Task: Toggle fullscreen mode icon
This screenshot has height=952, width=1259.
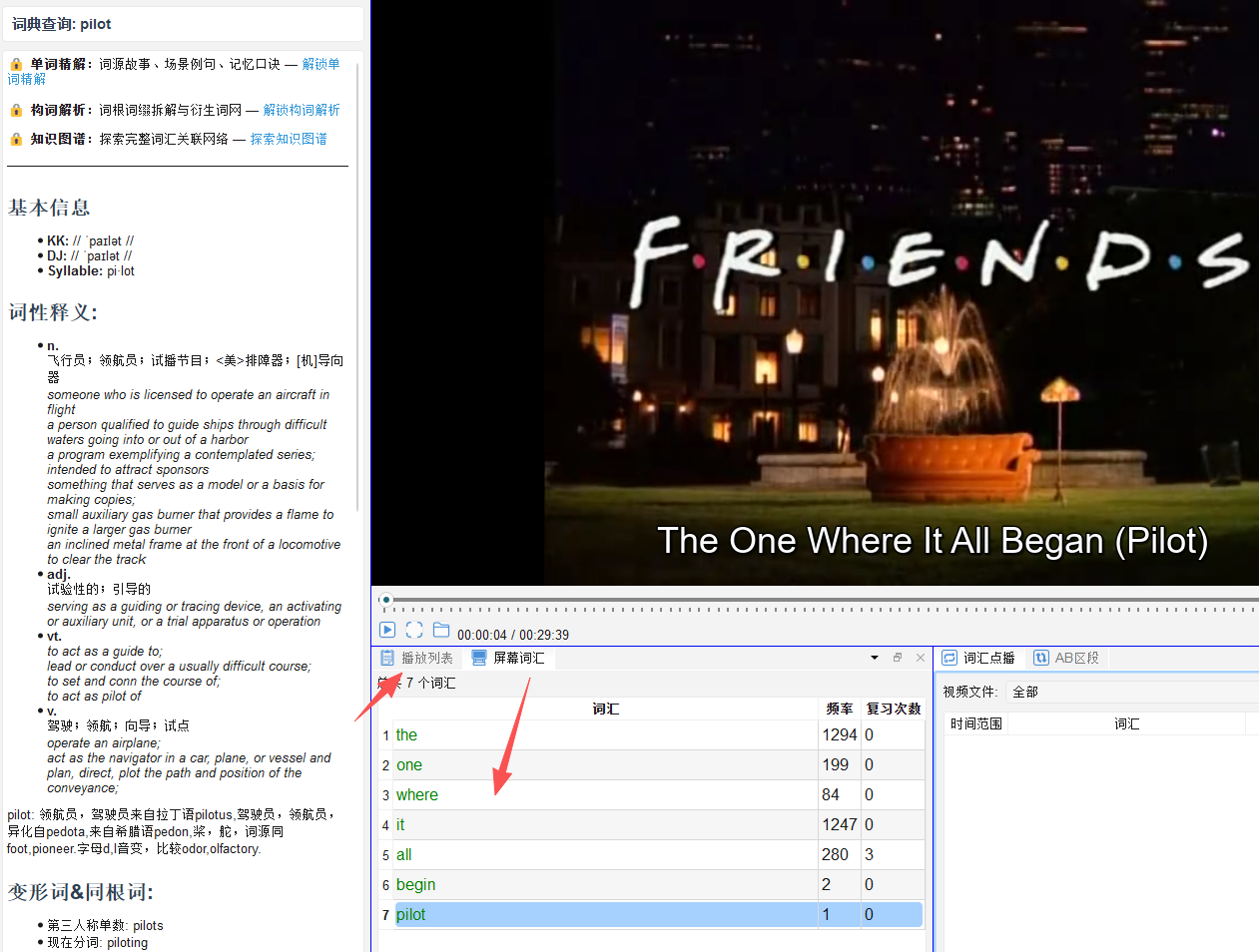Action: pos(414,630)
